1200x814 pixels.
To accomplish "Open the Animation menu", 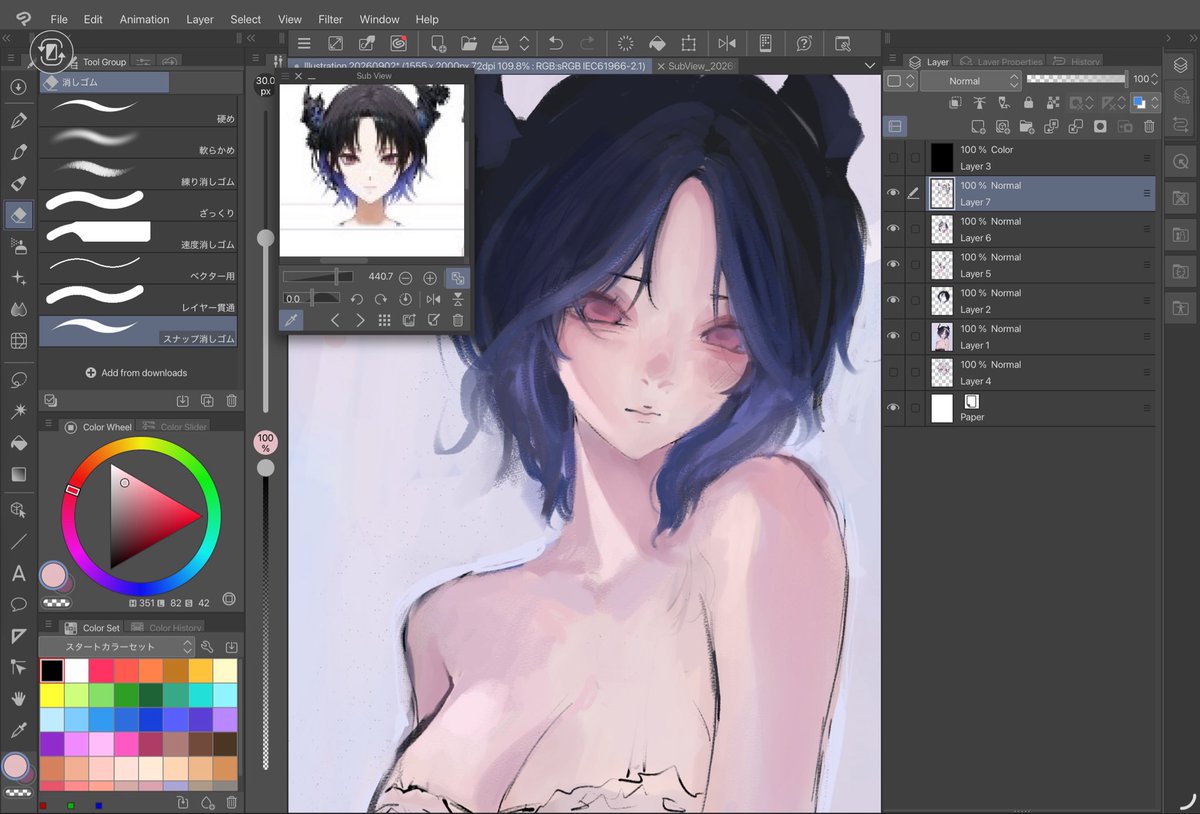I will pyautogui.click(x=144, y=19).
